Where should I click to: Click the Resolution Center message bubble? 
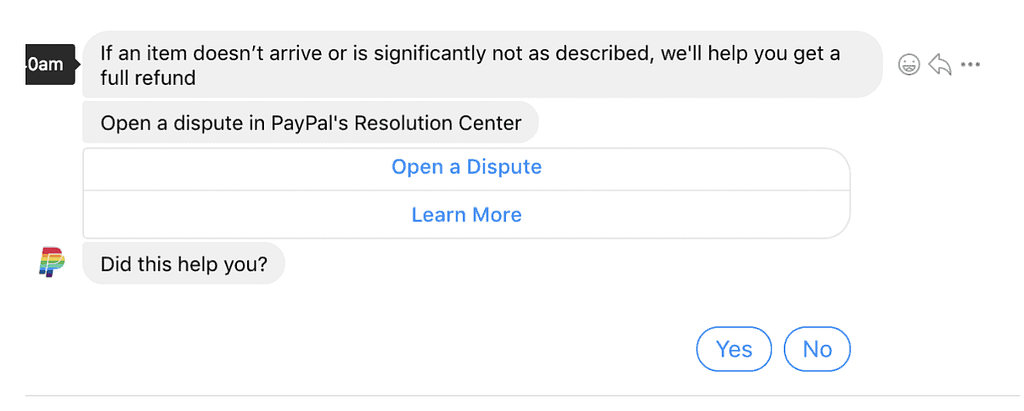pyautogui.click(x=310, y=122)
